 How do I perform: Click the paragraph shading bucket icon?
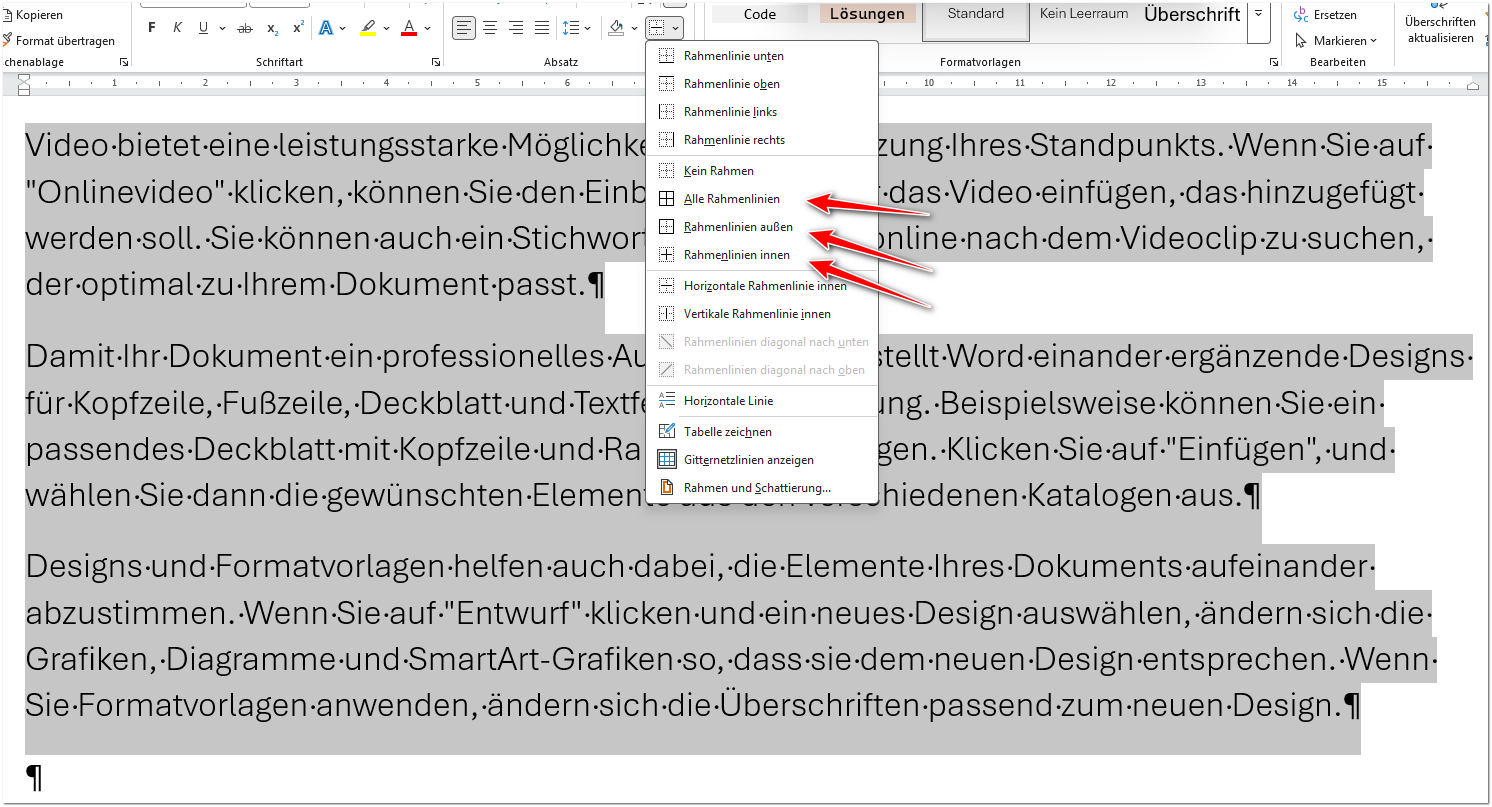[x=616, y=28]
